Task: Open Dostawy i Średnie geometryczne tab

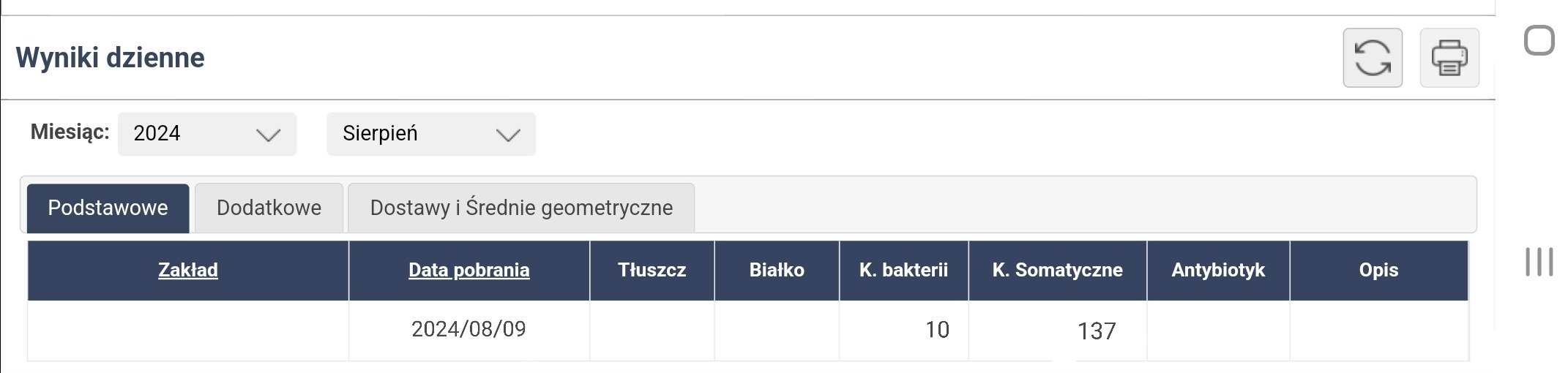Action: 520,208
